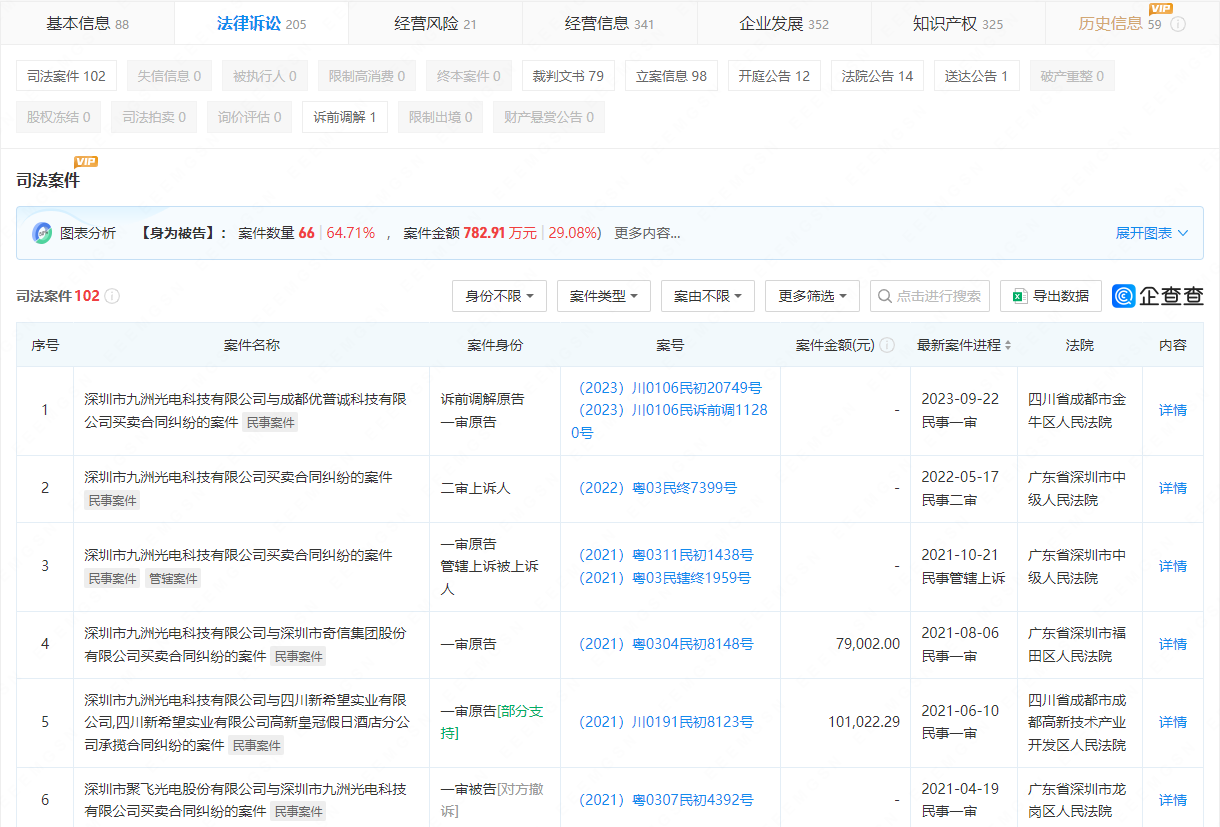The height and width of the screenshot is (827, 1220).
Task: Open the 身份不限 dropdown filter
Action: [x=499, y=296]
